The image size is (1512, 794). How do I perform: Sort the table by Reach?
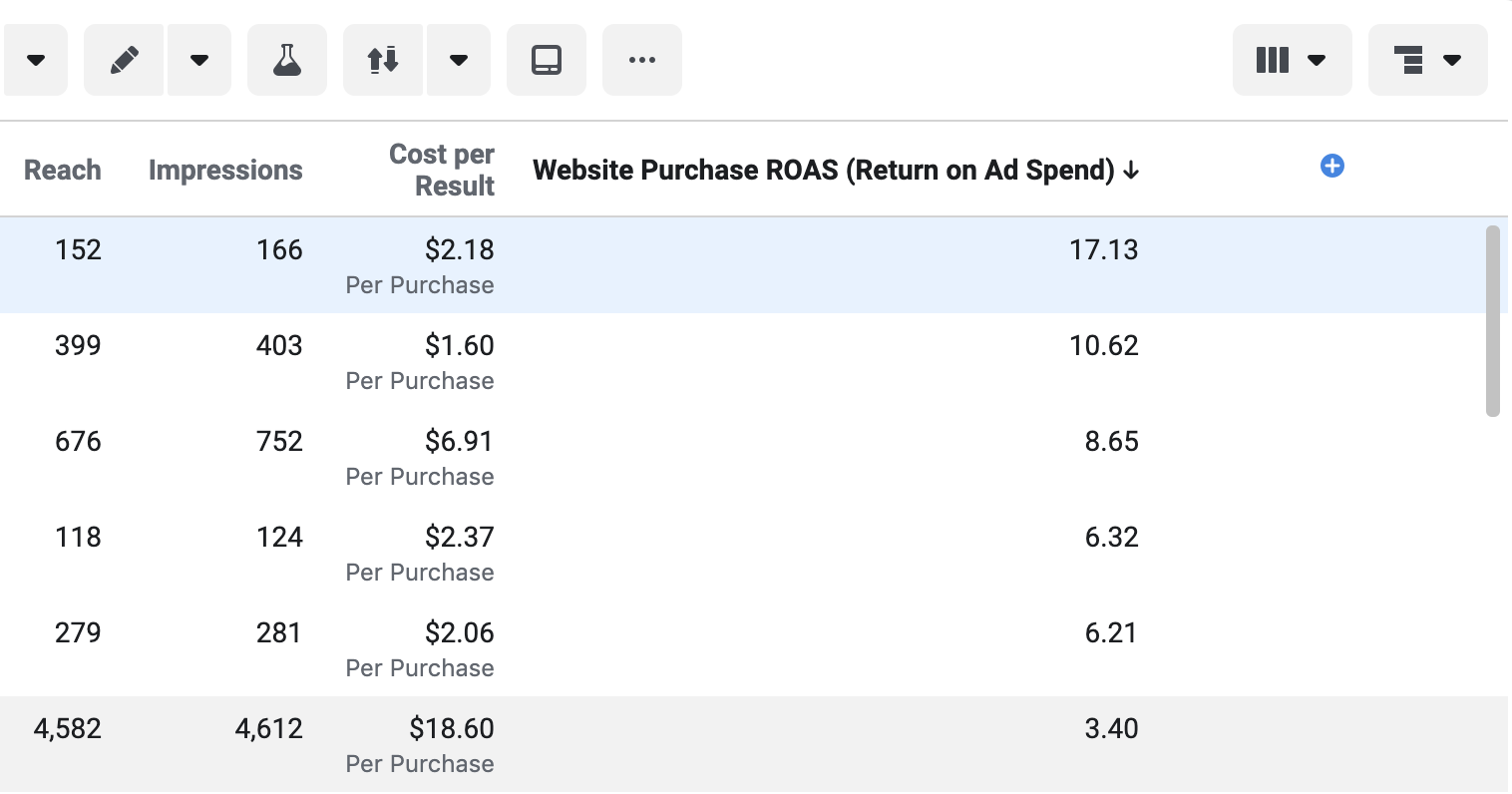click(x=63, y=170)
